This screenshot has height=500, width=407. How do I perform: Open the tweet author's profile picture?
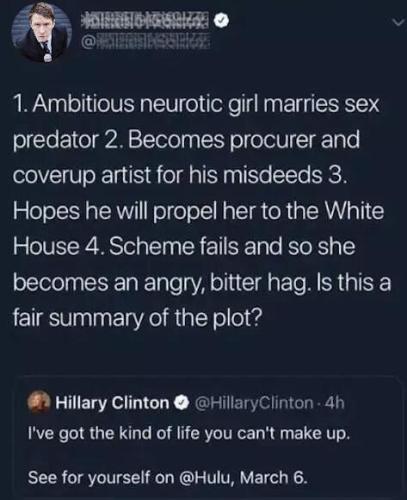pyautogui.click(x=41, y=33)
